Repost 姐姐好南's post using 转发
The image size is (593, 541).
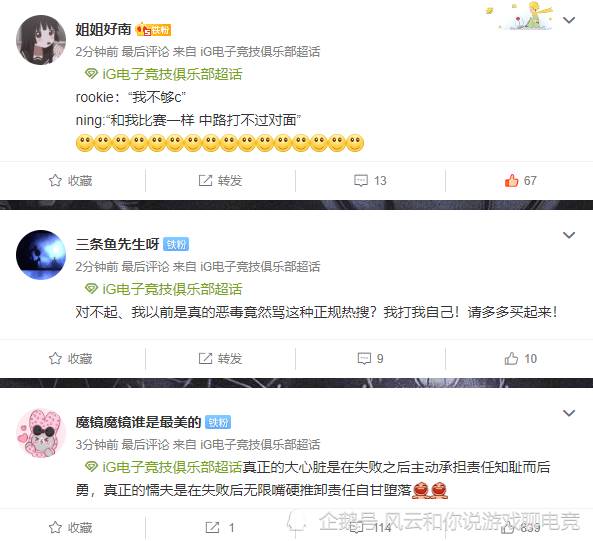click(x=220, y=181)
